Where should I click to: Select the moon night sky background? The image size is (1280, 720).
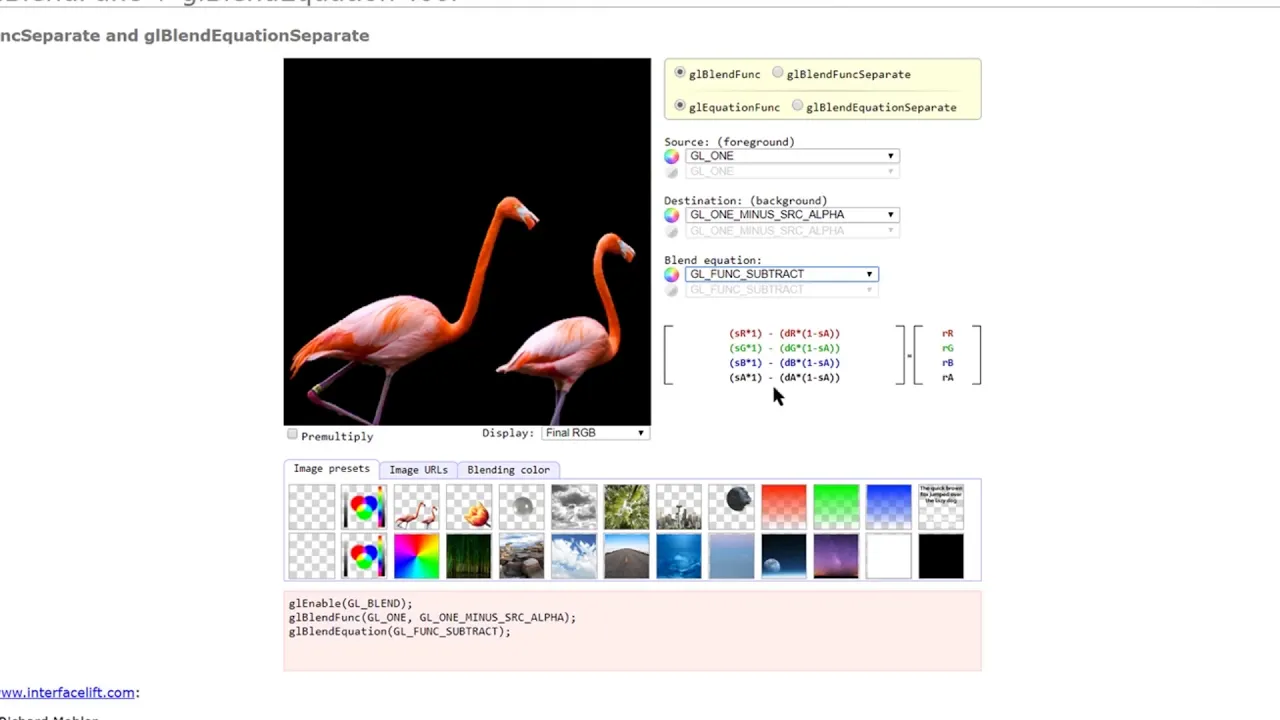pyautogui.click(x=784, y=557)
